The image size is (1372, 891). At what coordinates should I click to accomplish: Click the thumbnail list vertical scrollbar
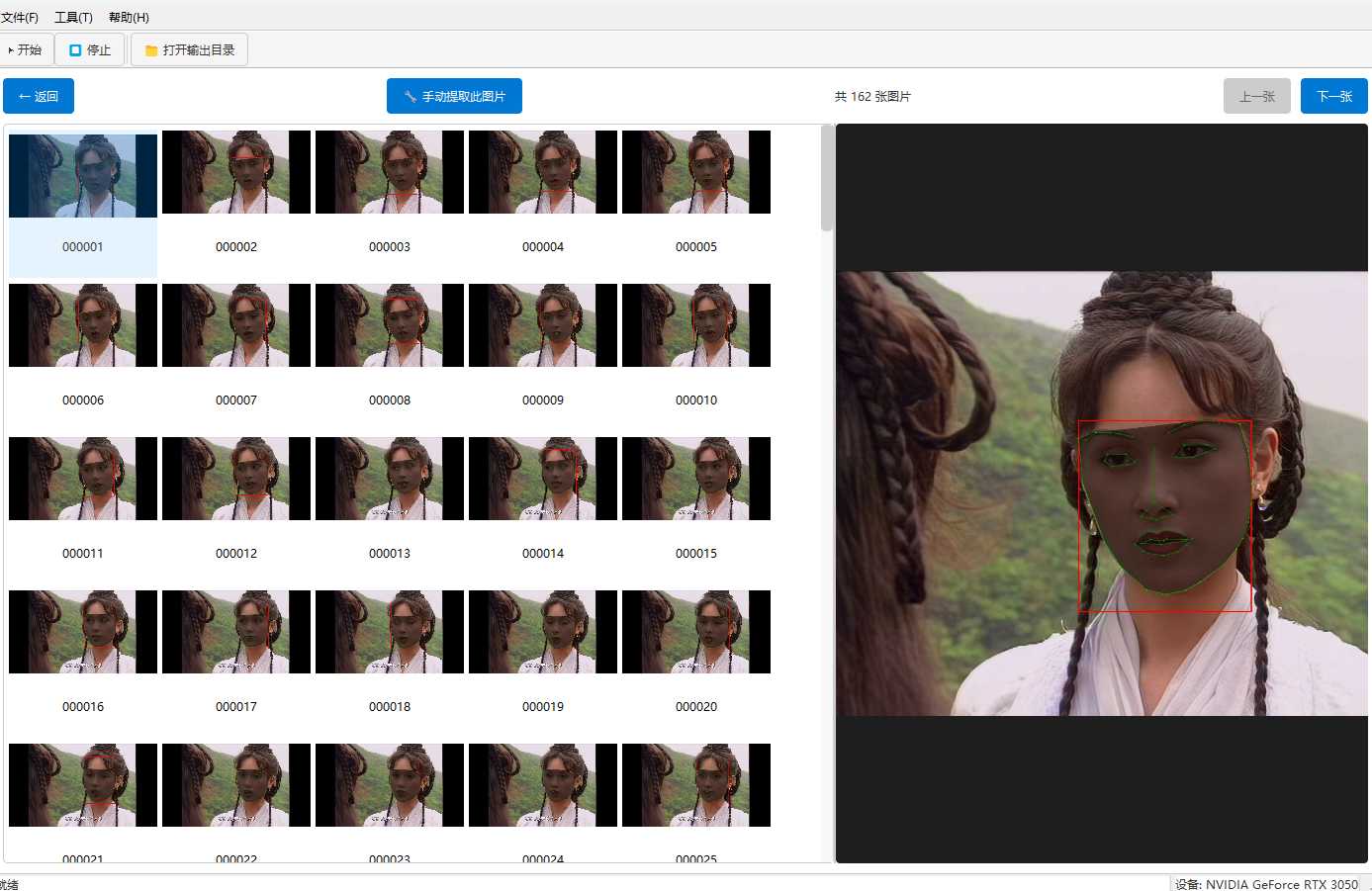pyautogui.click(x=827, y=494)
